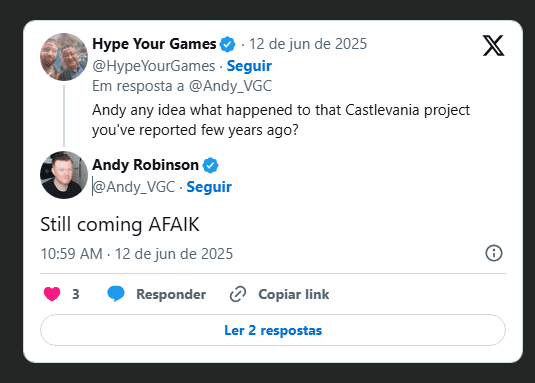This screenshot has width=535, height=383.
Task: Open Hype Your Games profile picture
Action: tap(64, 57)
